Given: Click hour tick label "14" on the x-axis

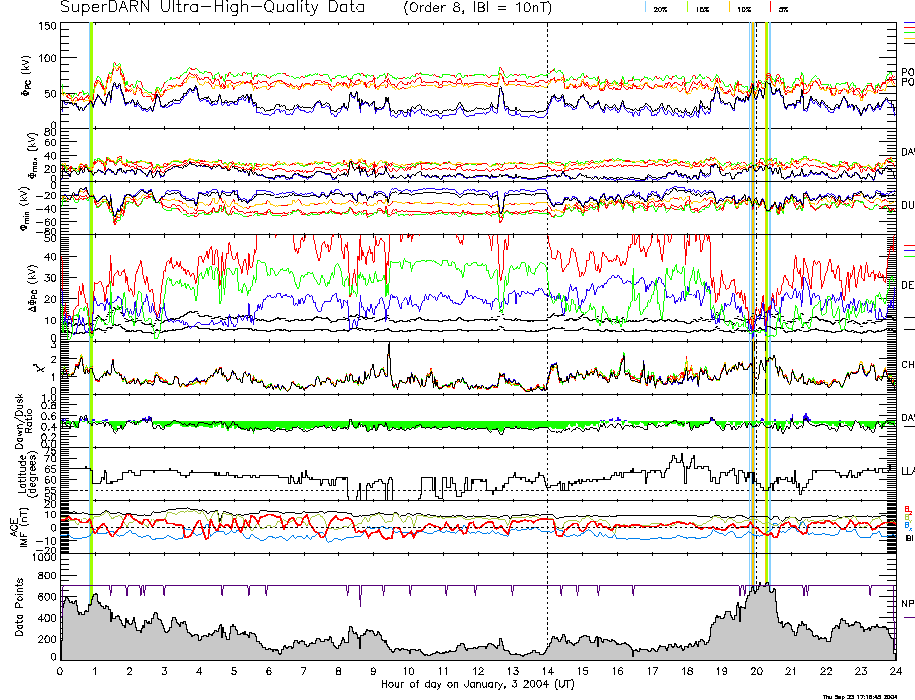Looking at the screenshot, I should pos(547,671).
